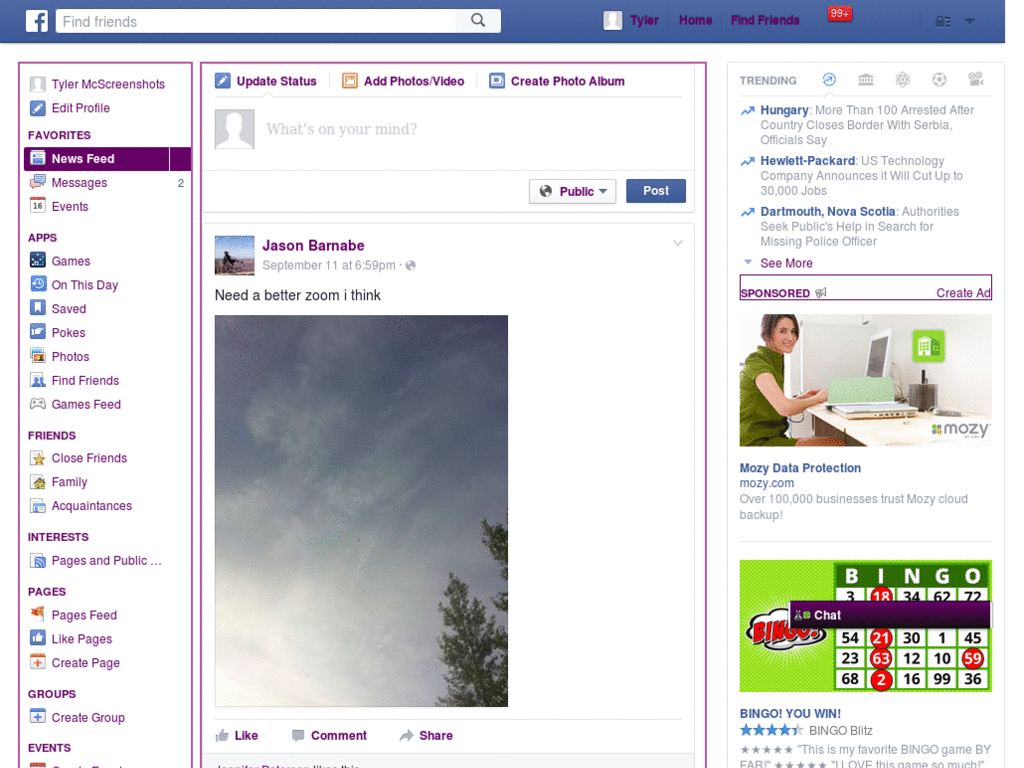The height and width of the screenshot is (768, 1024).
Task: Open the Dartmouth, Nova Scotia trending story
Action: 827,212
